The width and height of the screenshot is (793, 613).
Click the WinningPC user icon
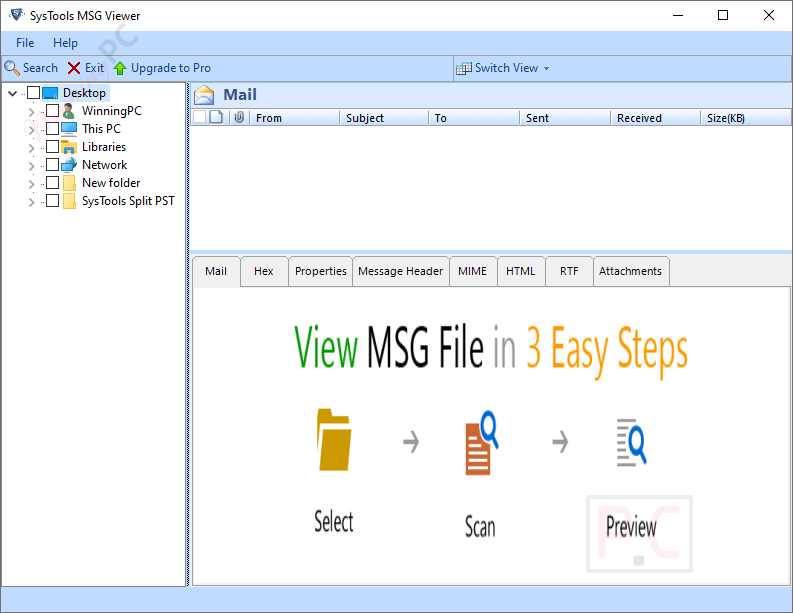[x=69, y=111]
